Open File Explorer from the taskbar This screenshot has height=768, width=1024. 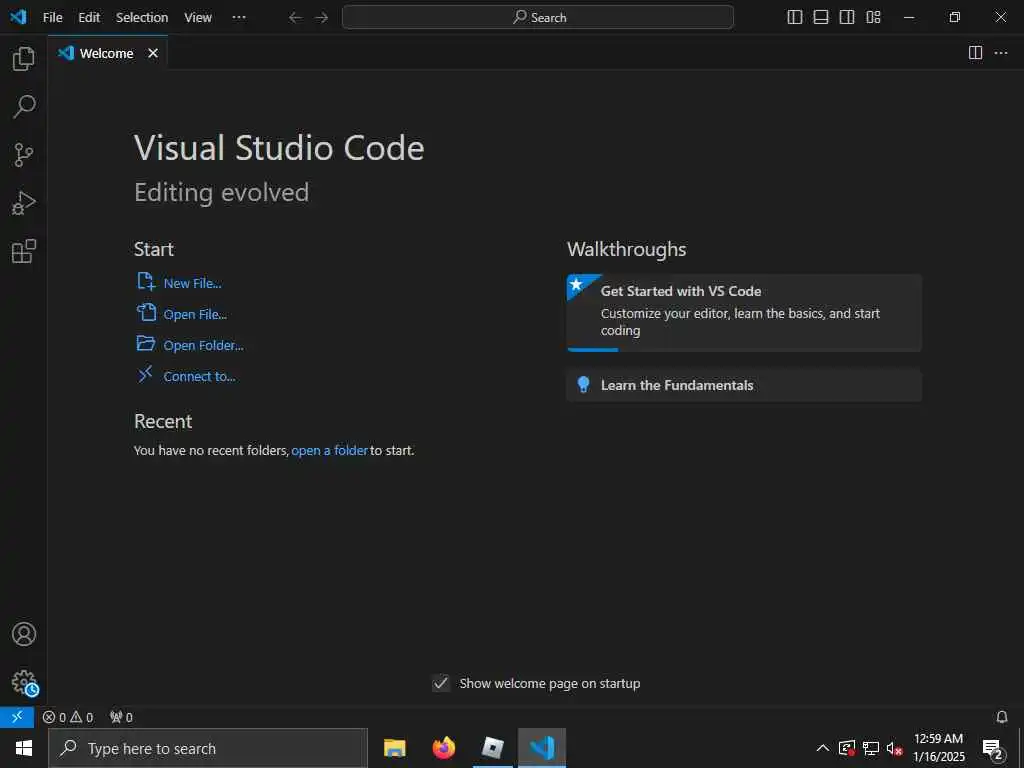pyautogui.click(x=394, y=748)
